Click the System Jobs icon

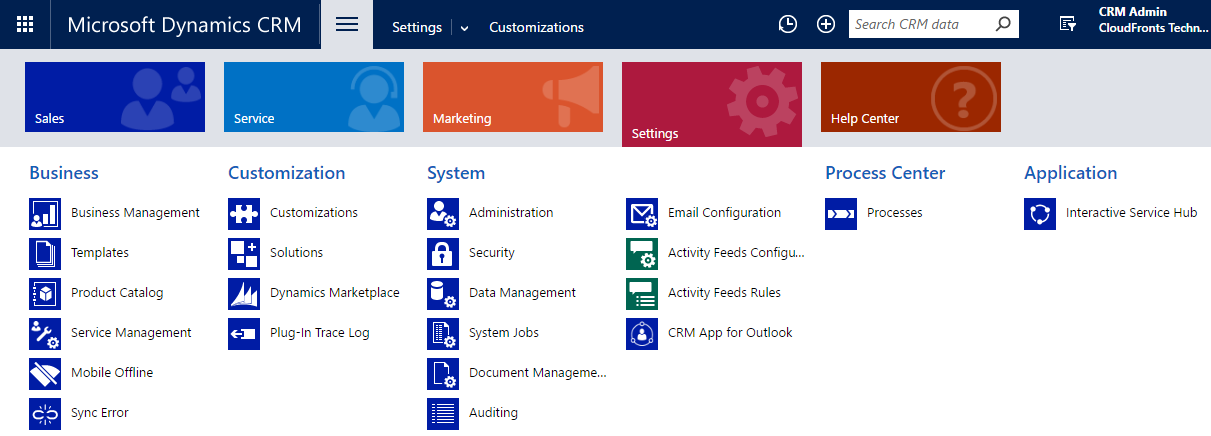point(443,334)
